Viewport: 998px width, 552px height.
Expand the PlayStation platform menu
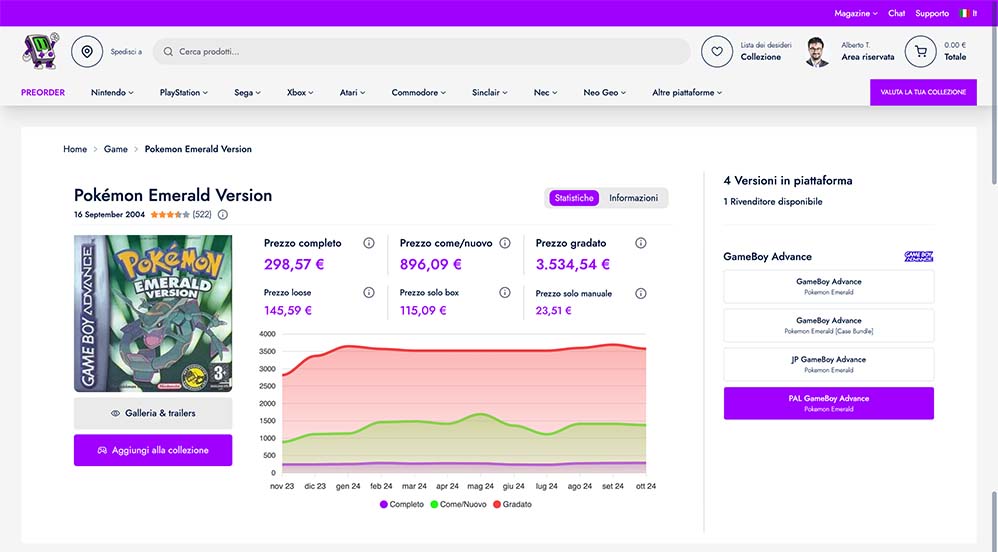184,93
